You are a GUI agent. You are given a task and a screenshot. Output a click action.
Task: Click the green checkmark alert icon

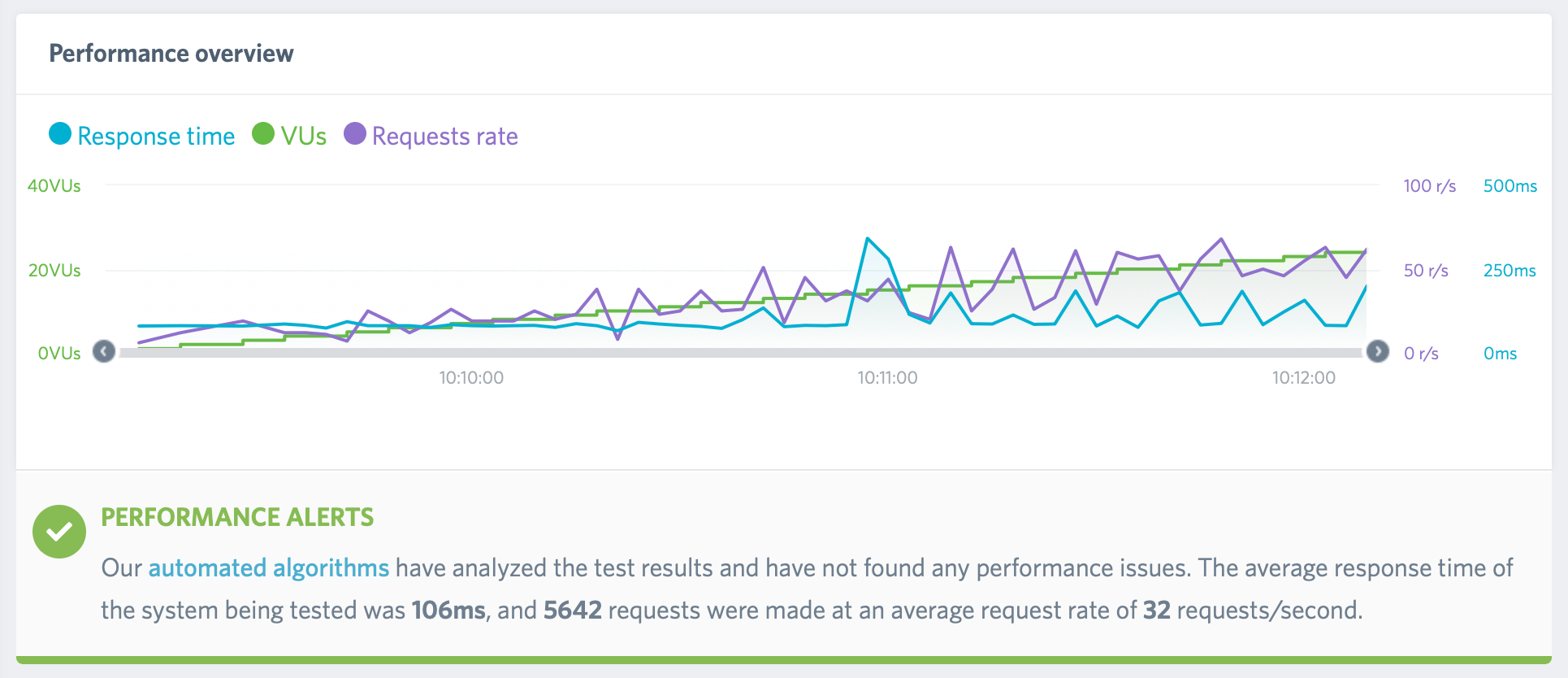click(59, 532)
